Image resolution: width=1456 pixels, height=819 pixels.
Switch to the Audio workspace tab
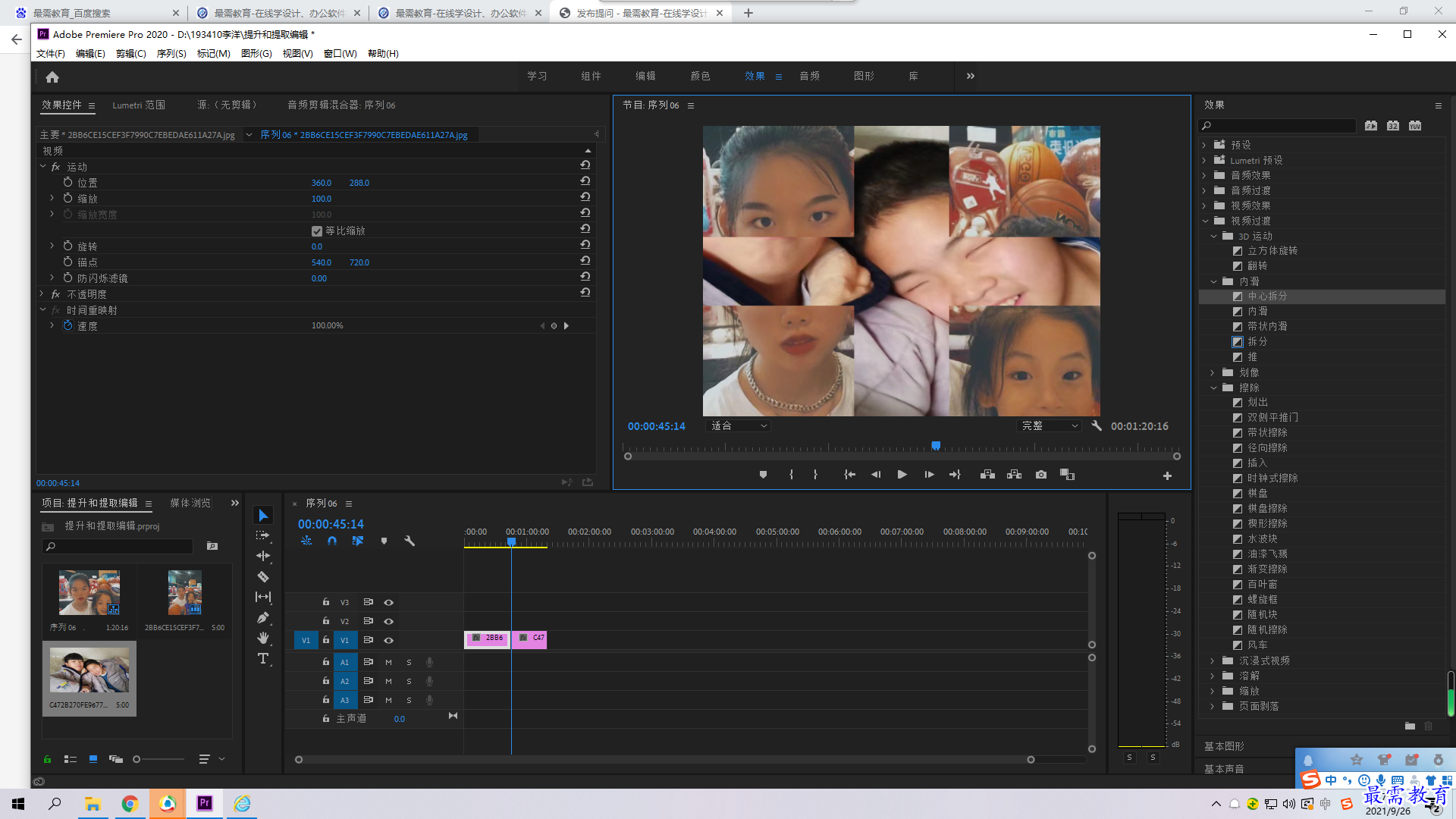(809, 76)
